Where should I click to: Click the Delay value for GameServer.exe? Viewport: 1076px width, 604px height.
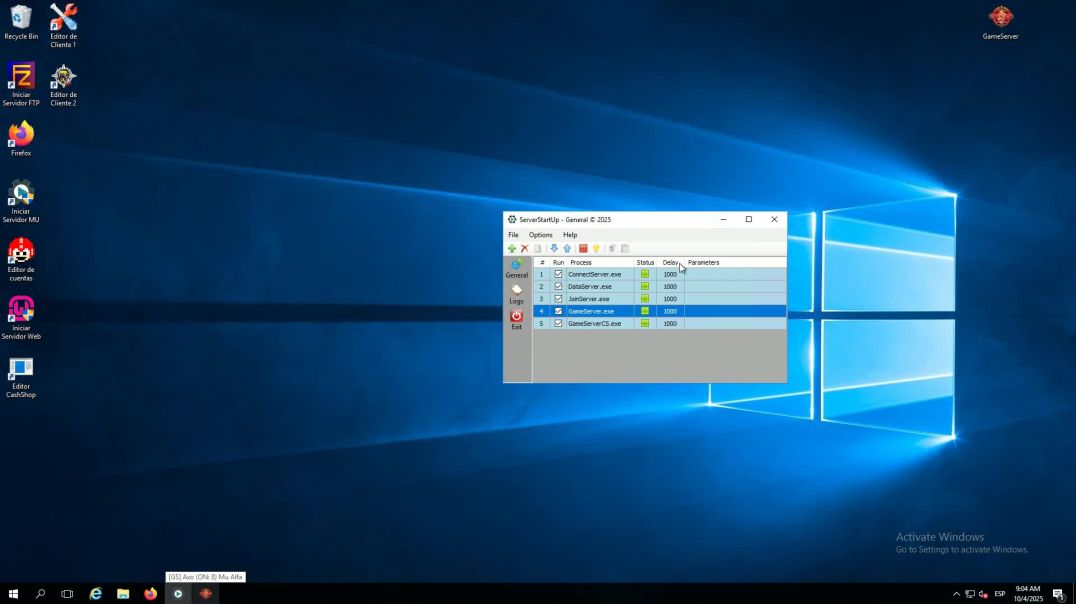670,311
